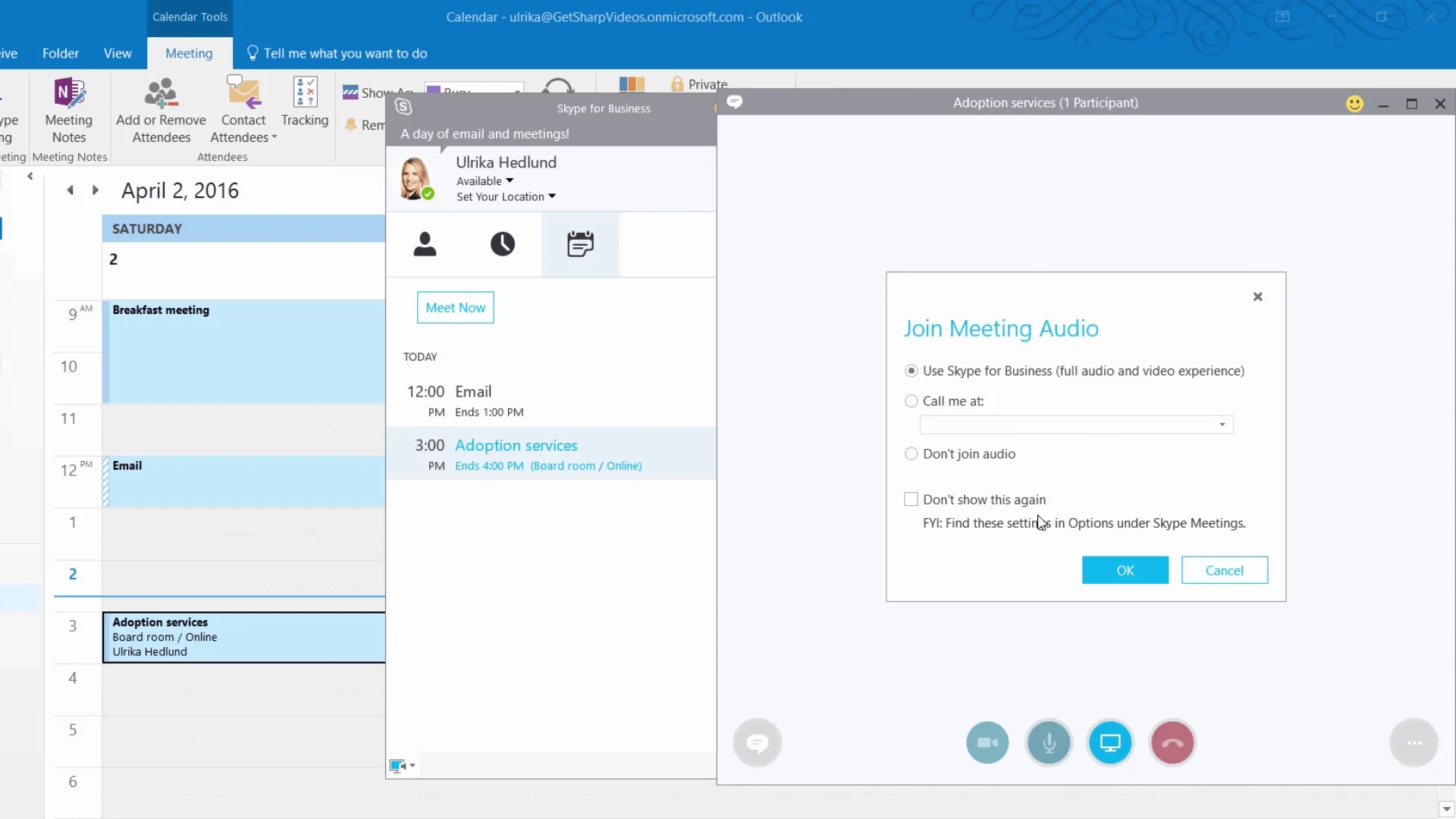
Task: Open Meeting Notes in the ribbon
Action: tap(68, 111)
